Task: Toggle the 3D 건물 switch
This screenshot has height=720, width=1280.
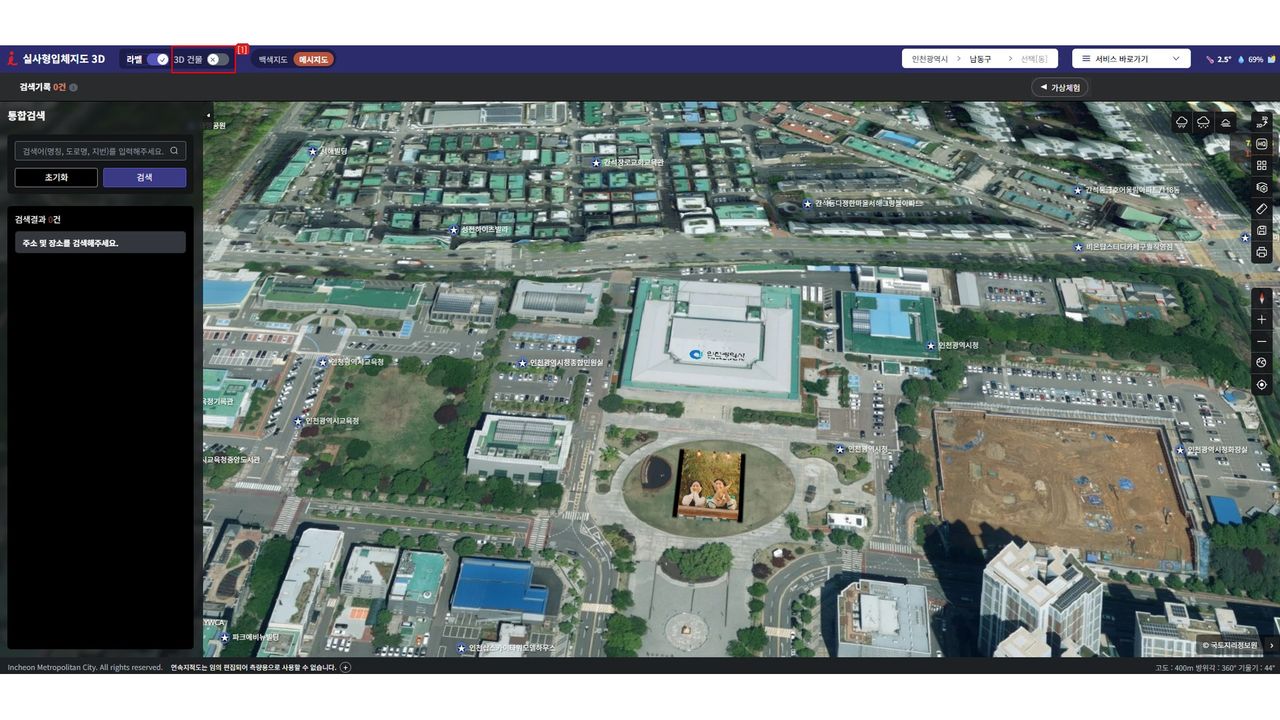Action: tap(217, 60)
